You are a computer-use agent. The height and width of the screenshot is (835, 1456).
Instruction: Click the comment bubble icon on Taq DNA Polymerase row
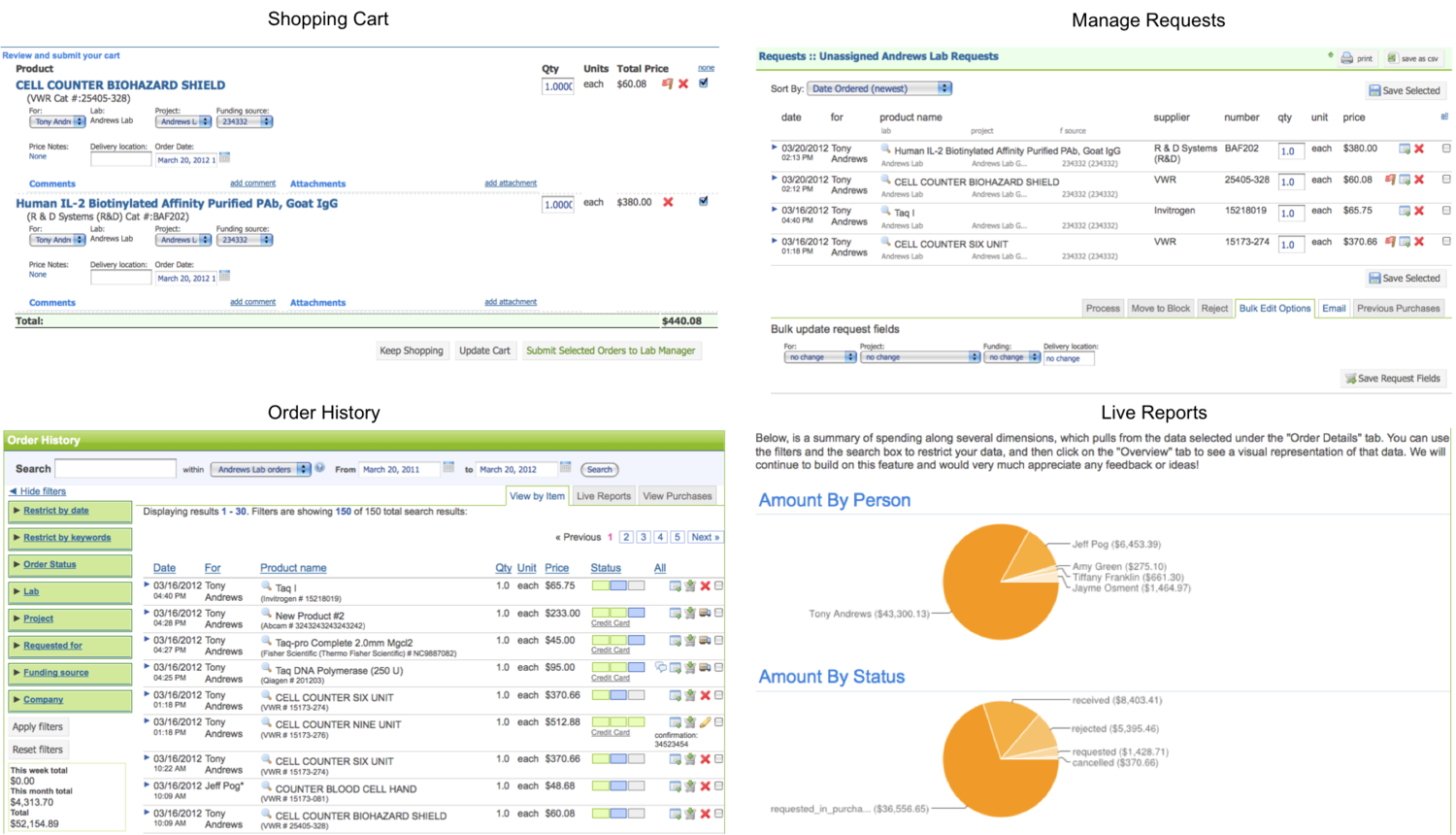(660, 668)
